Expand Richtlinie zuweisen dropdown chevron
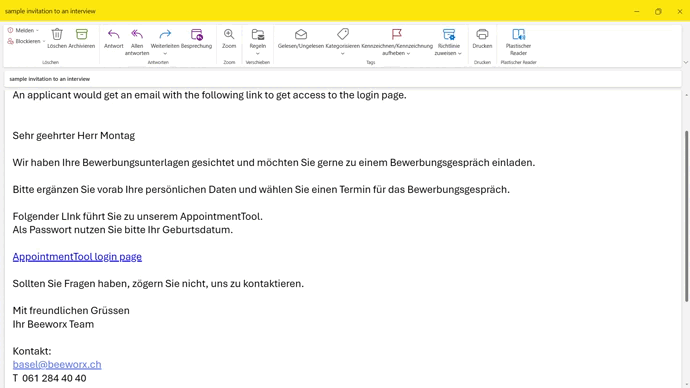690x388 pixels. coord(459,53)
